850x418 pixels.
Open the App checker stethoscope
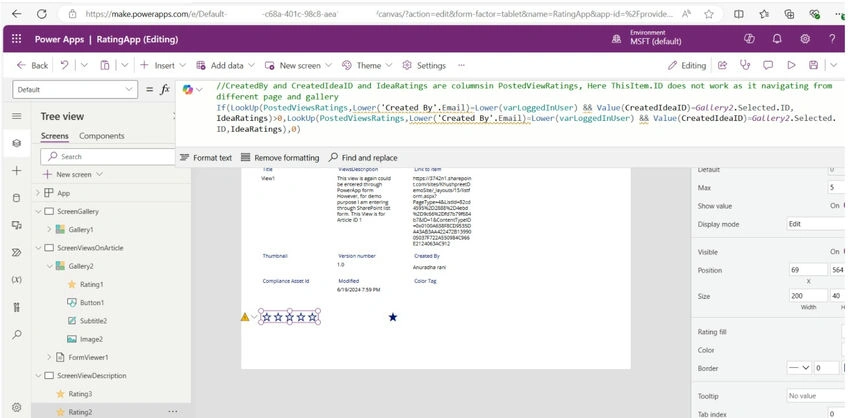point(745,65)
